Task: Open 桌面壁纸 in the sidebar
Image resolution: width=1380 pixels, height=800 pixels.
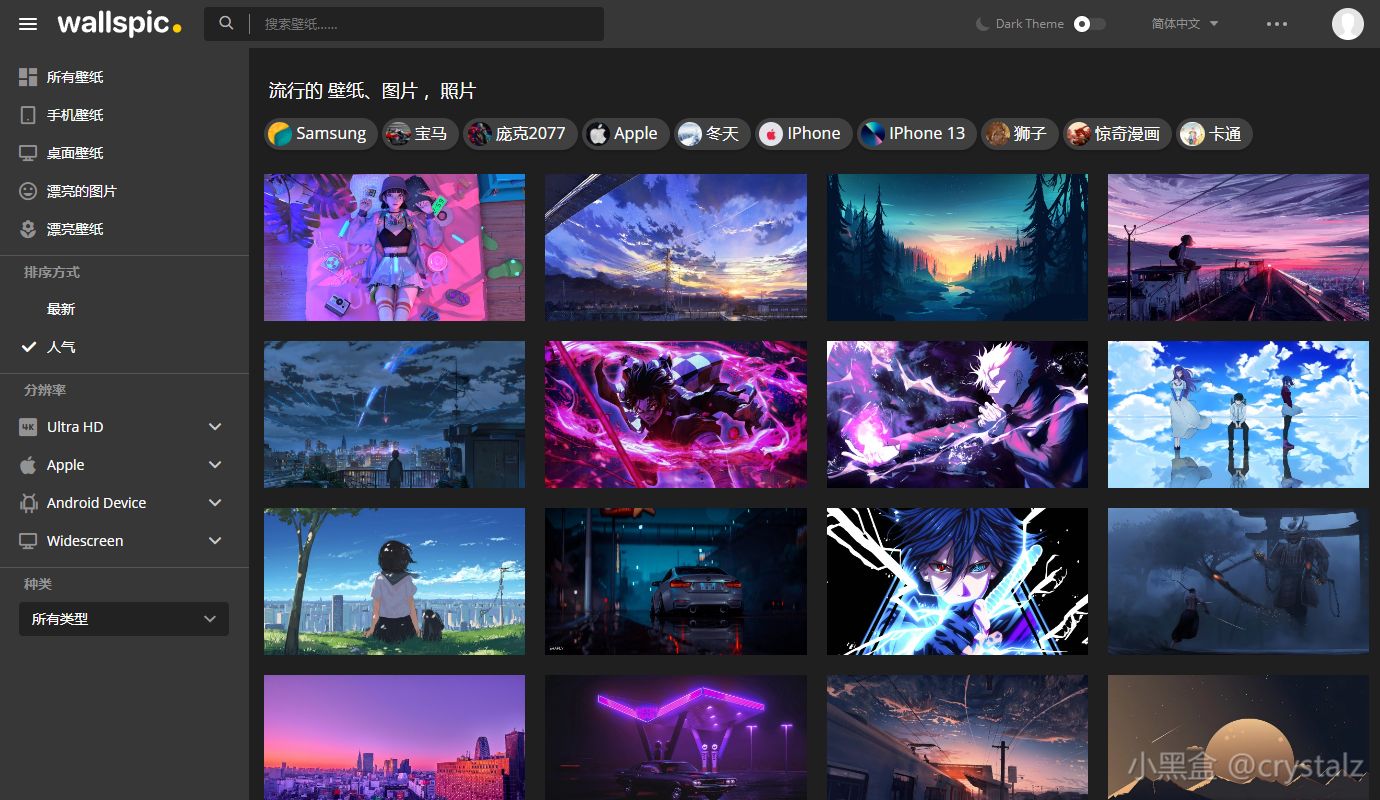Action: point(75,153)
